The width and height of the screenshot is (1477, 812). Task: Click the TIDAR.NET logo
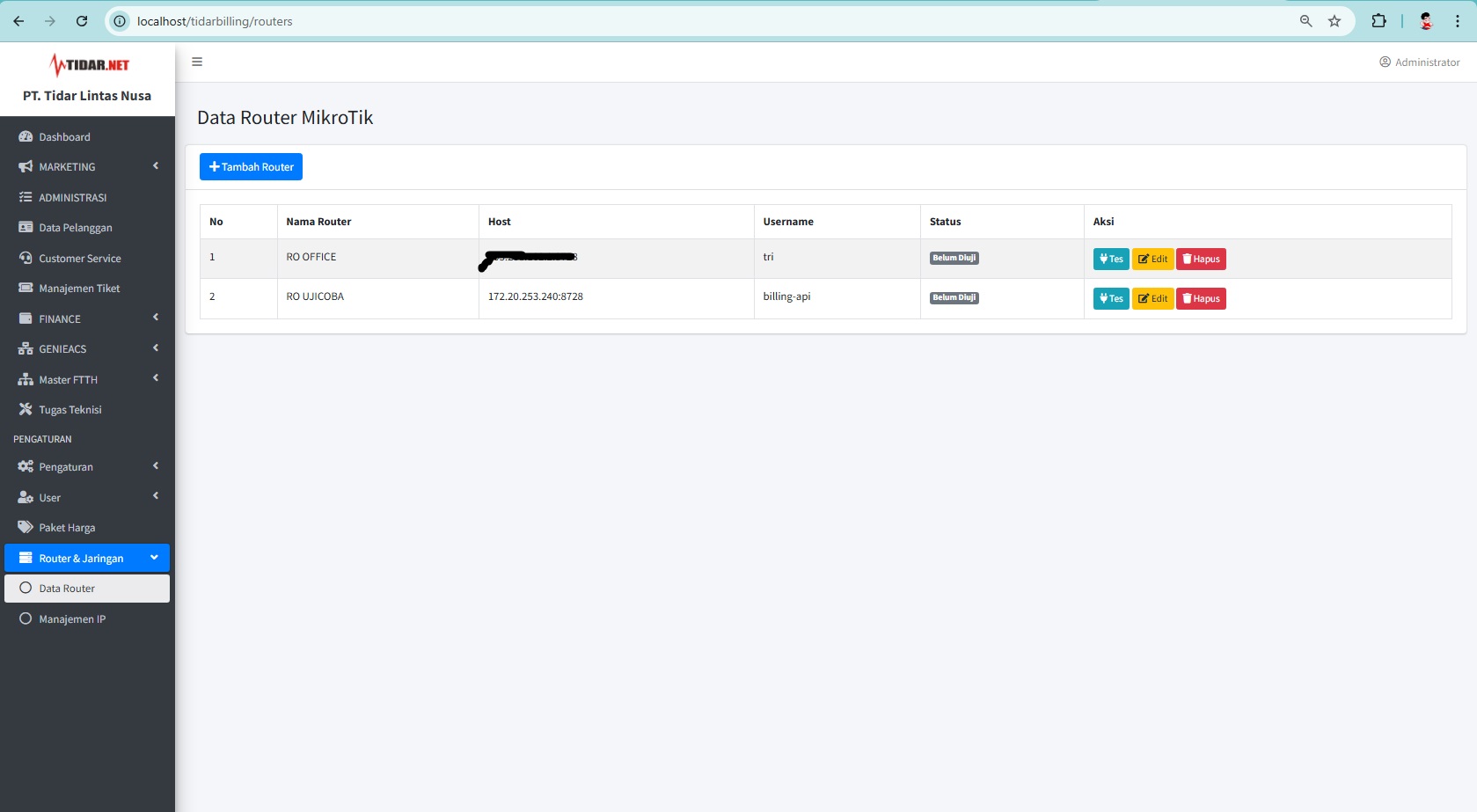(89, 65)
